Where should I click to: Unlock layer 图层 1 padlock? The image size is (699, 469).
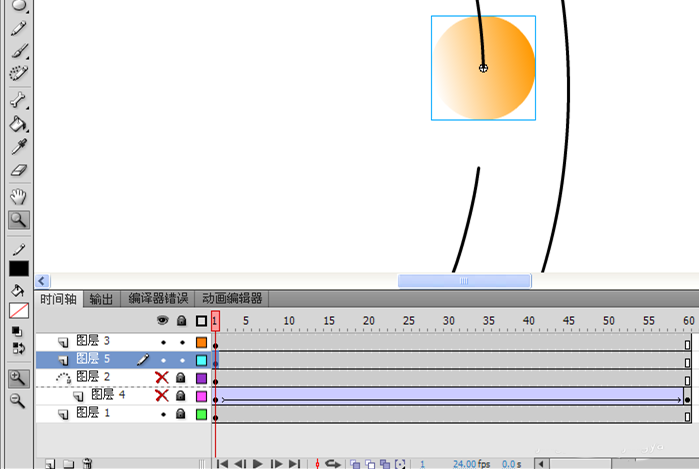181,414
